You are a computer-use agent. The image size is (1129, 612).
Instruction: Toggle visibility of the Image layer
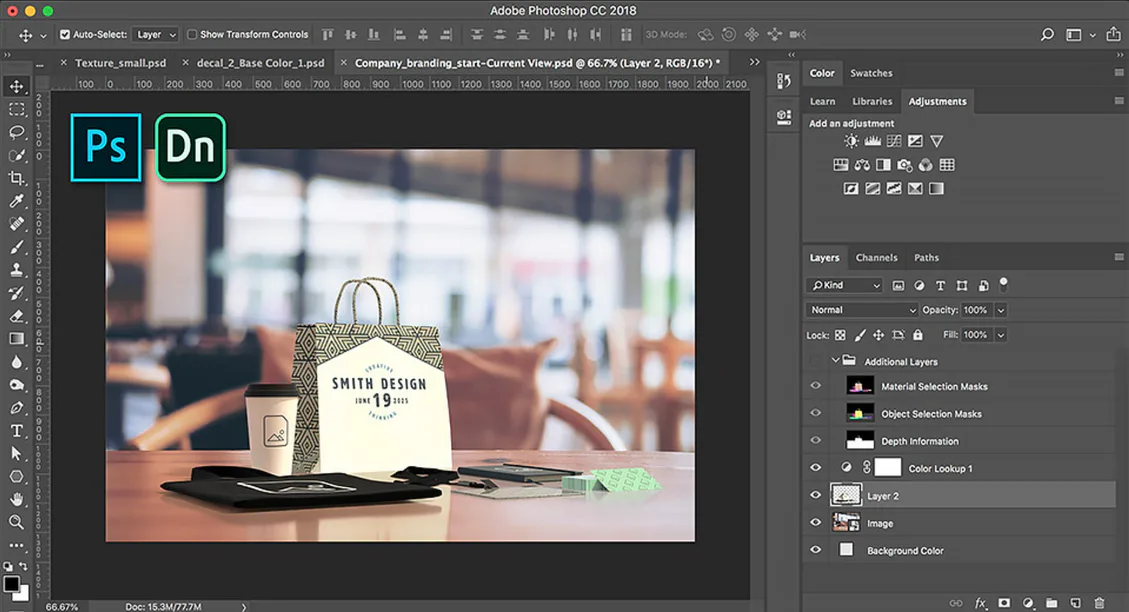coord(815,522)
